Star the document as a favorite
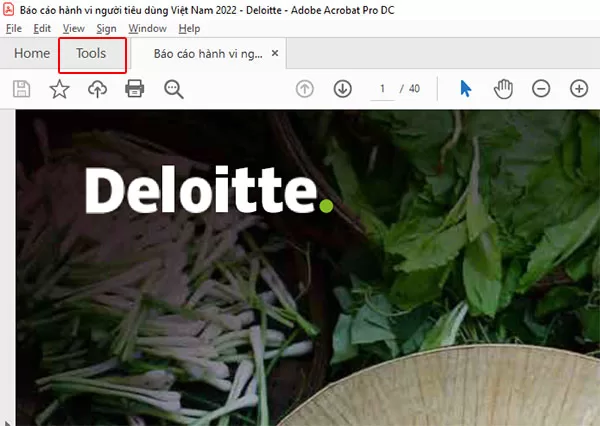This screenshot has width=600, height=426. point(60,89)
